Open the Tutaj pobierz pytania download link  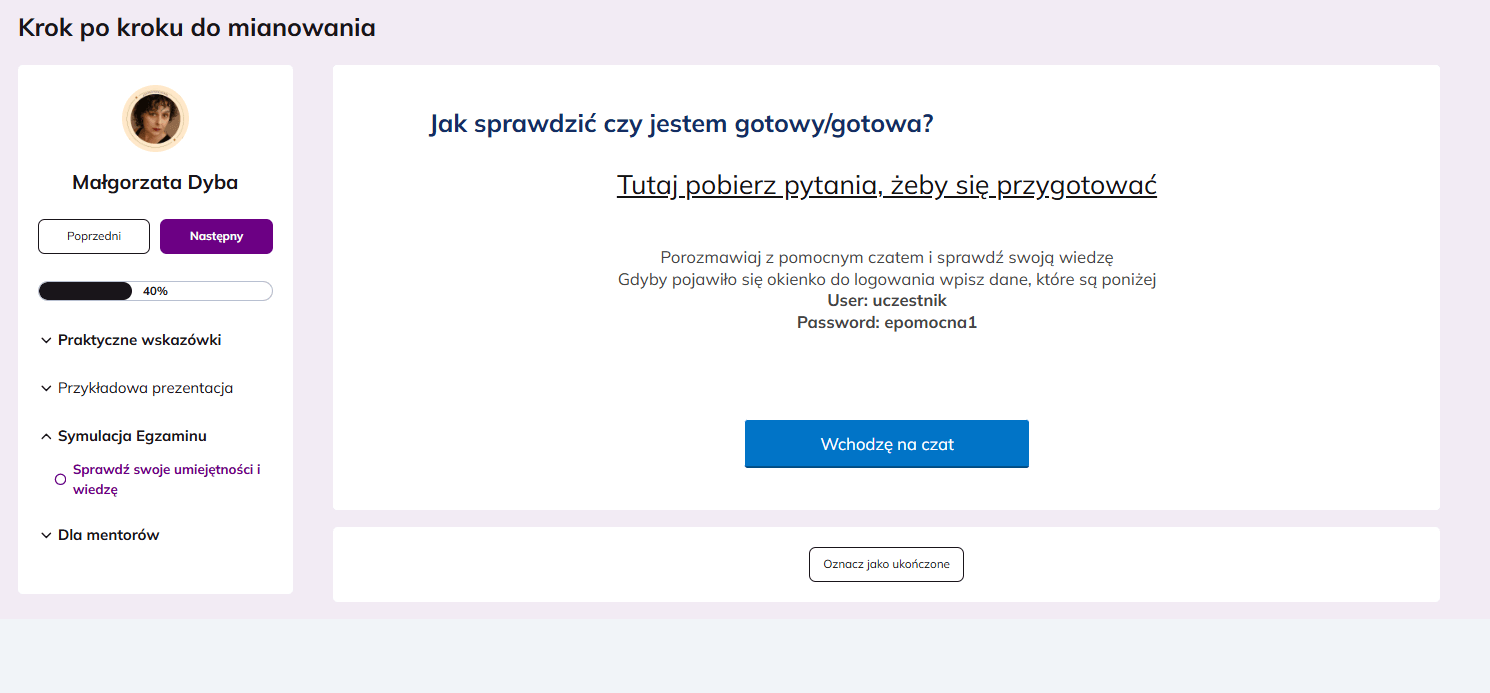point(886,185)
